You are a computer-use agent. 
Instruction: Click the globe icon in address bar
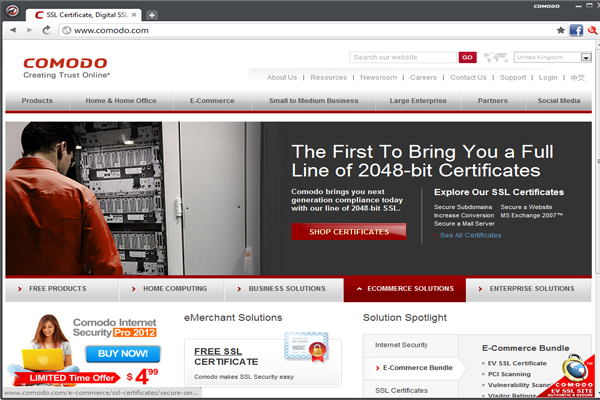point(67,30)
